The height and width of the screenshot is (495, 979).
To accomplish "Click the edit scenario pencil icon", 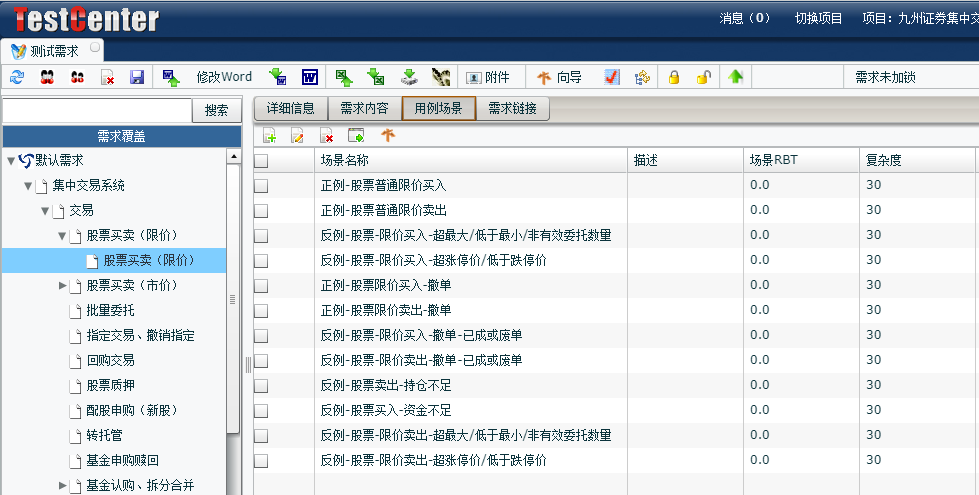I will coord(297,136).
